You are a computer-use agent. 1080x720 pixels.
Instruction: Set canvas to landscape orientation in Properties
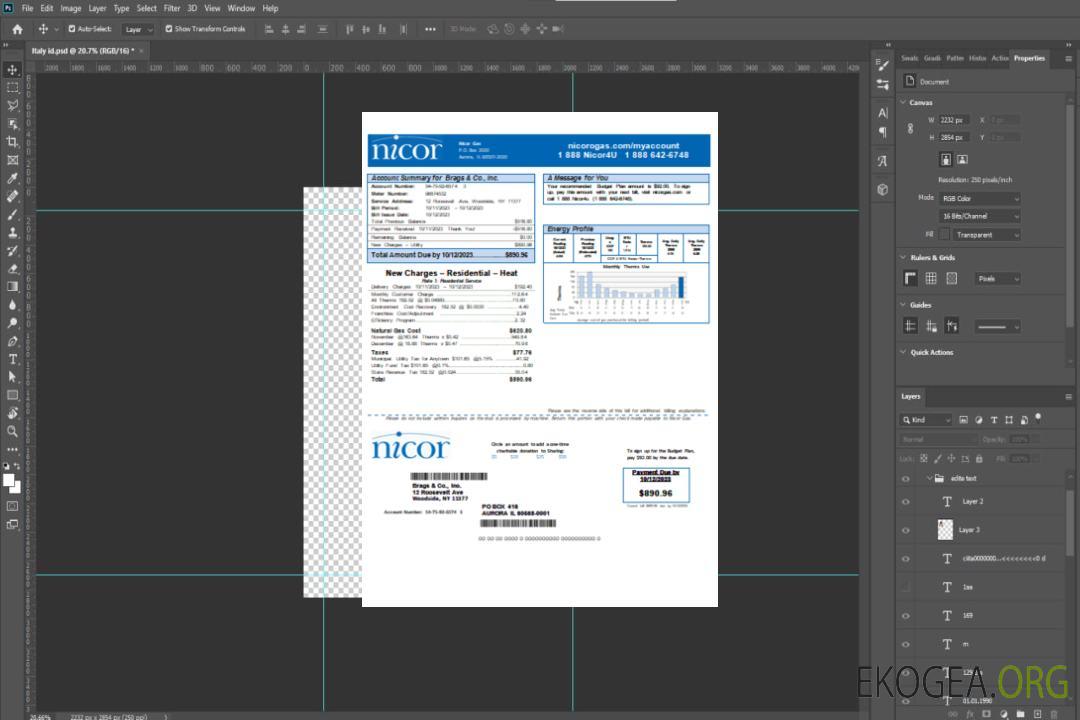pos(962,159)
